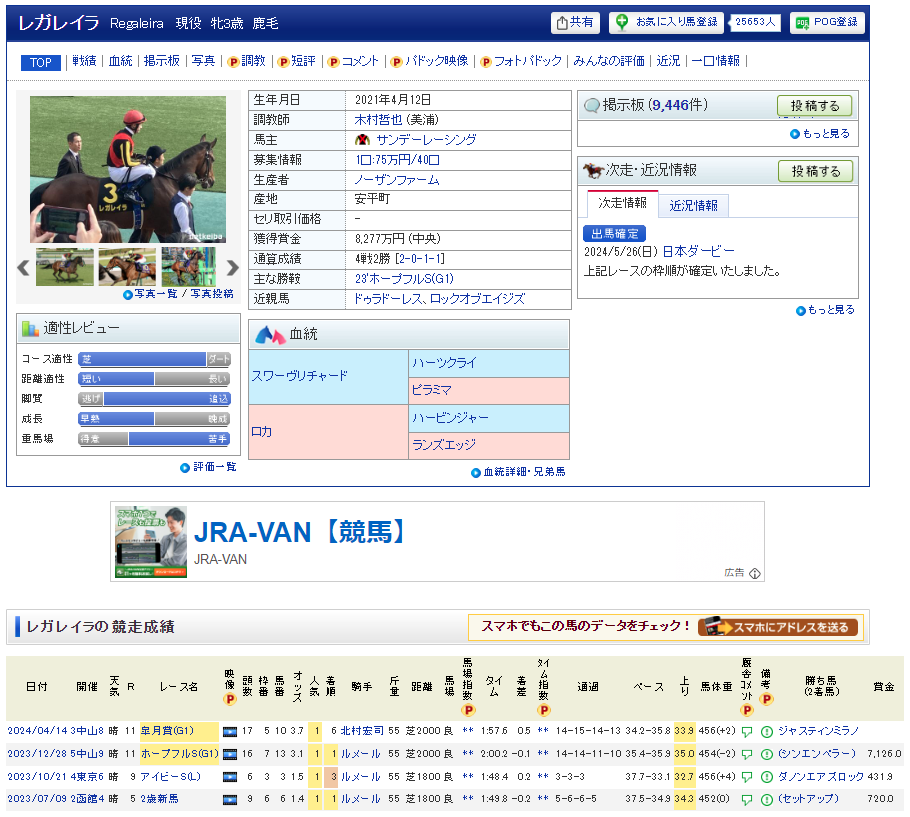Select the first small horse thumbnail
This screenshot has width=910, height=817.
coord(65,268)
